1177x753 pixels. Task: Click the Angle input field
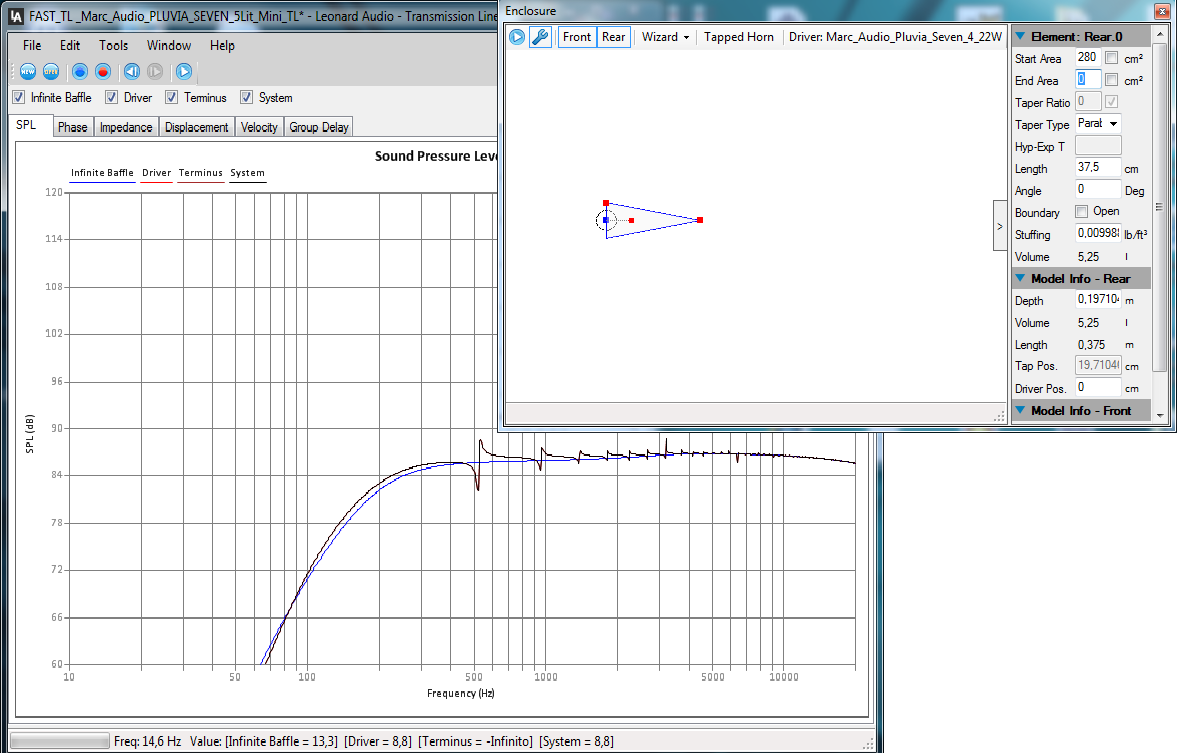pos(1098,189)
